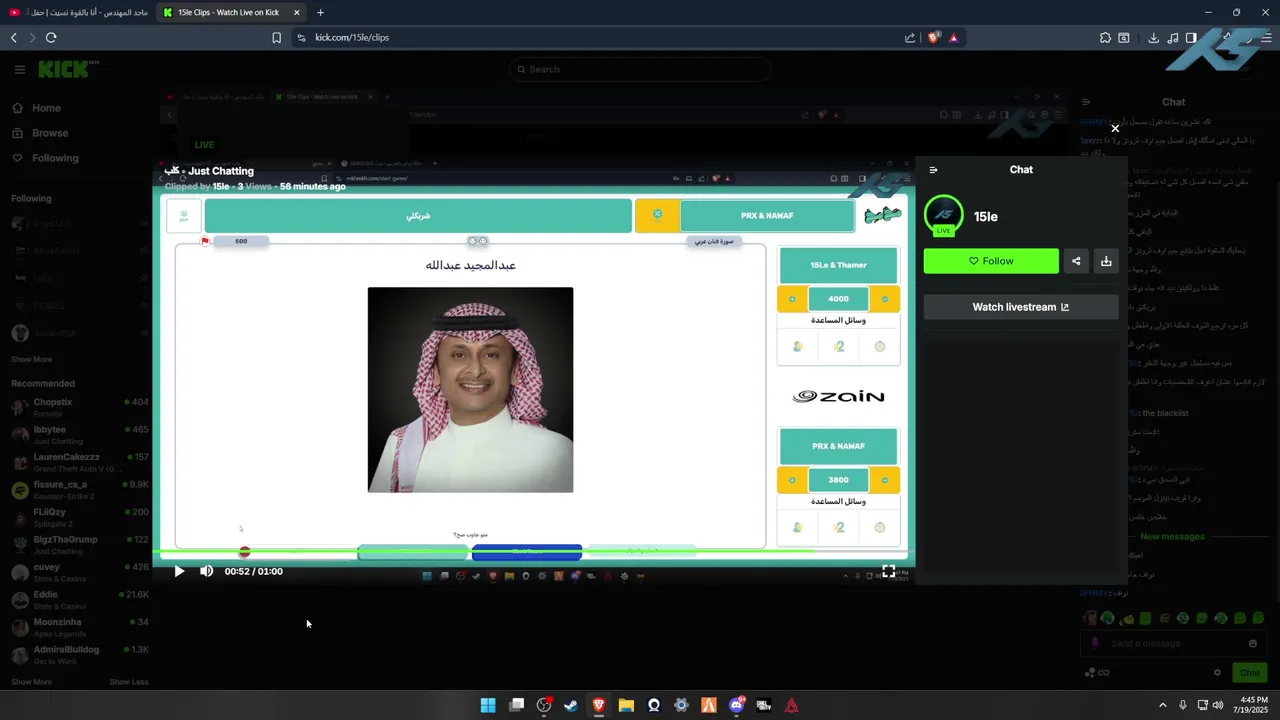Open volume control in system tray
This screenshot has height=720, width=1280.
click(1218, 705)
